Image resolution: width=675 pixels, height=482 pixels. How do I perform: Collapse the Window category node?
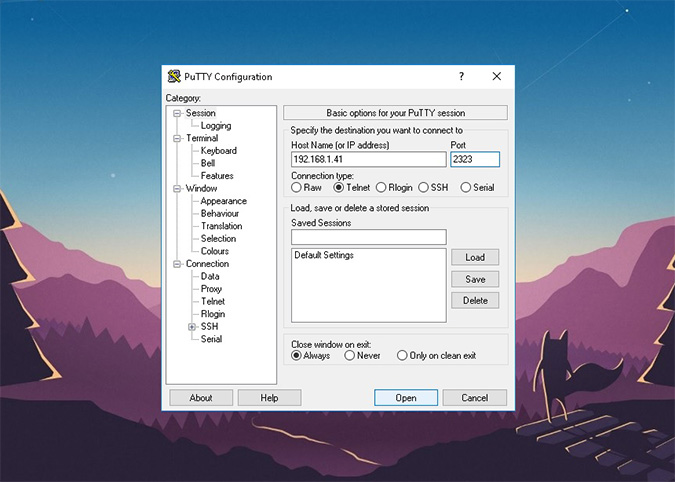177,189
